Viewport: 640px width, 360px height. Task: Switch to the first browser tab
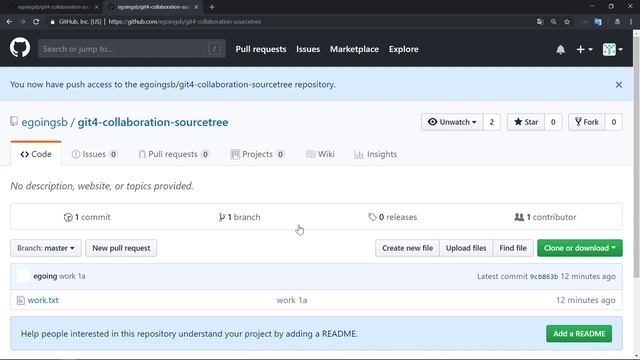click(53, 7)
